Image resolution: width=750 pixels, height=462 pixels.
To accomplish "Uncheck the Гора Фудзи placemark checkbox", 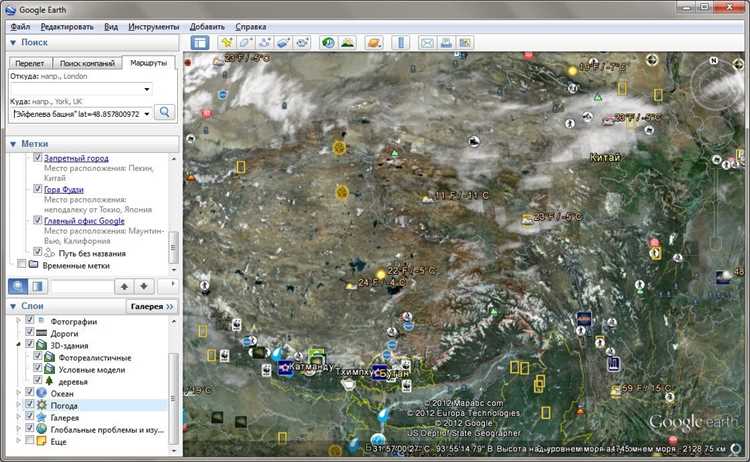I will click(37, 188).
